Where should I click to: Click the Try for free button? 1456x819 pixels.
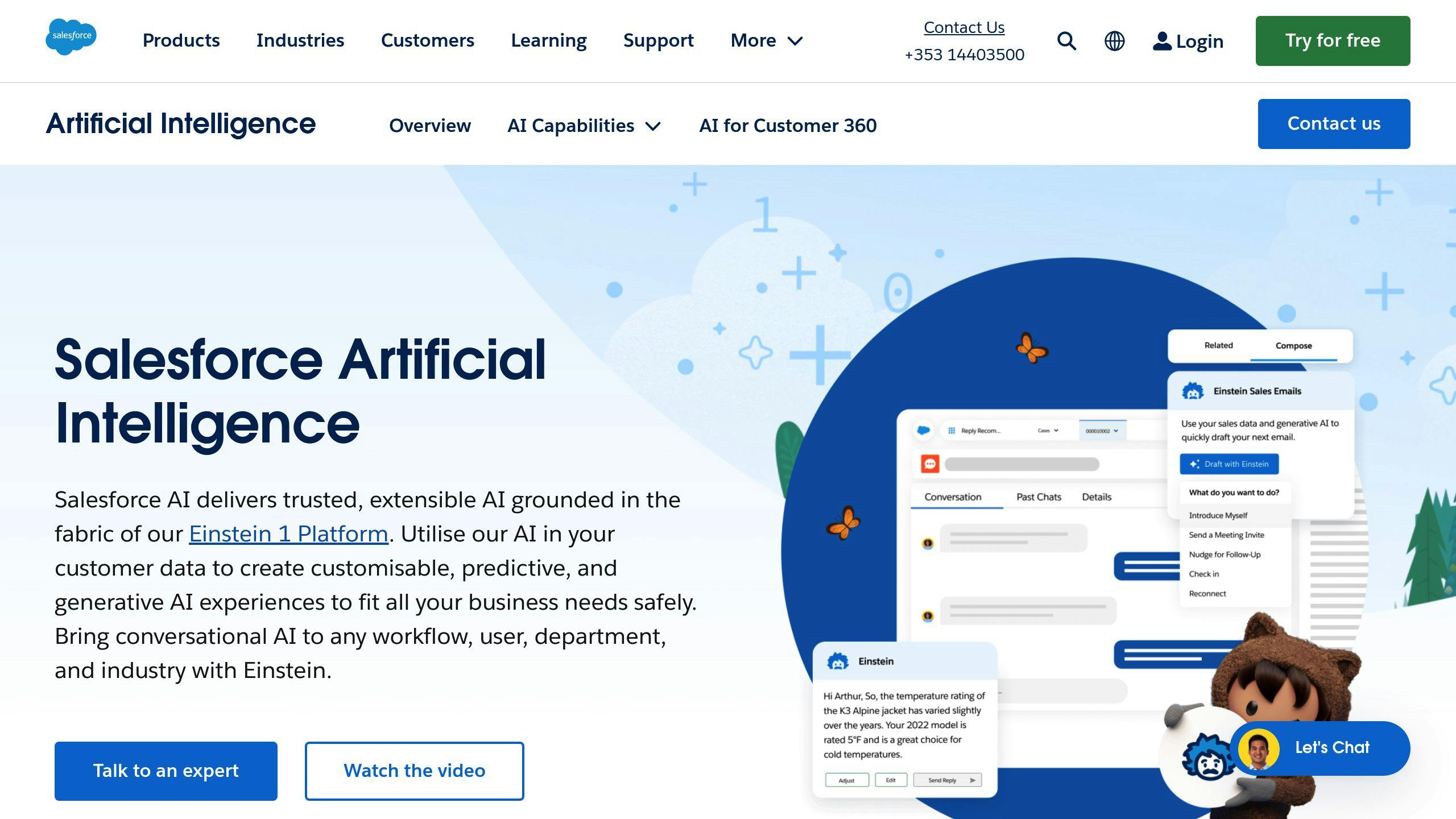pyautogui.click(x=1333, y=41)
